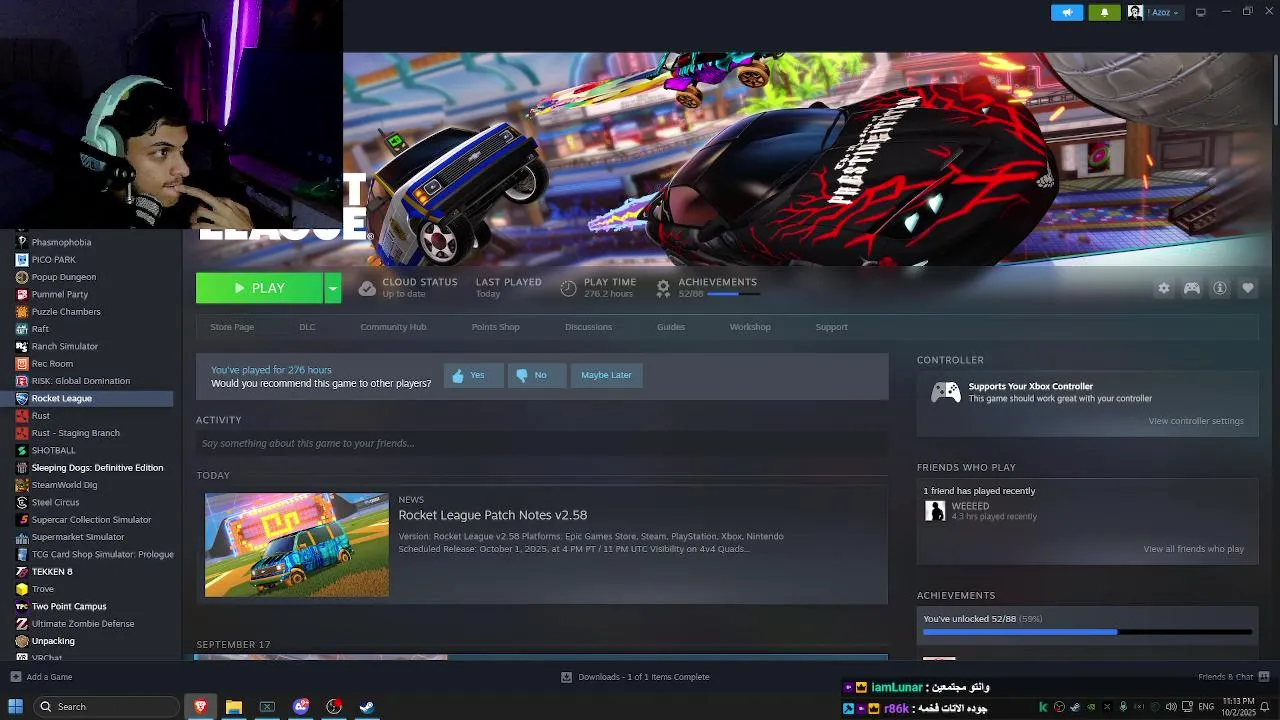Open the launch options arrow beside PLAY
This screenshot has height=720, width=1280.
333,288
